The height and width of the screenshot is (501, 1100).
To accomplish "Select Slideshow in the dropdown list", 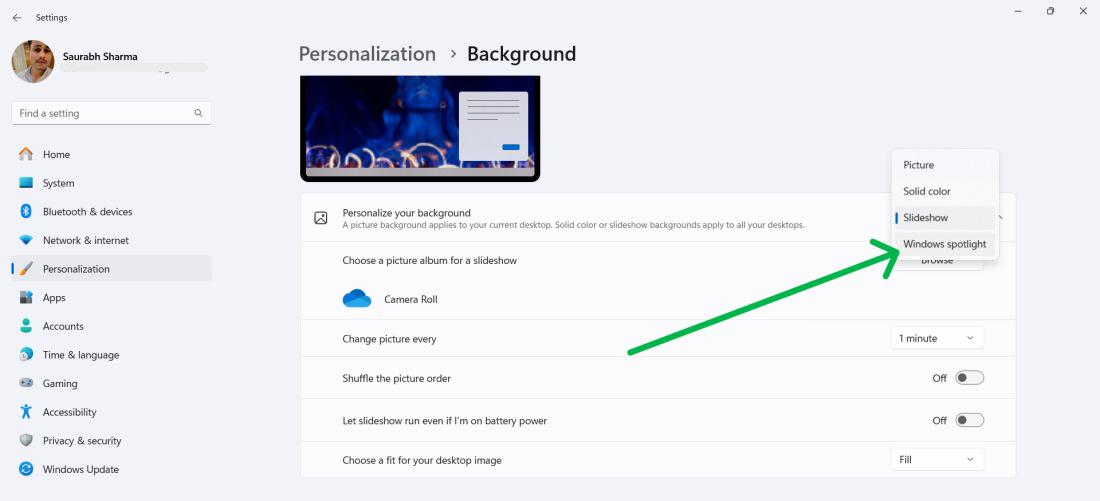I will tap(945, 218).
